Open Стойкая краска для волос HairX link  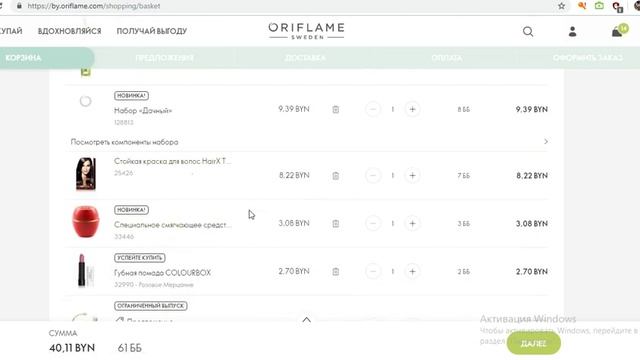click(172, 161)
